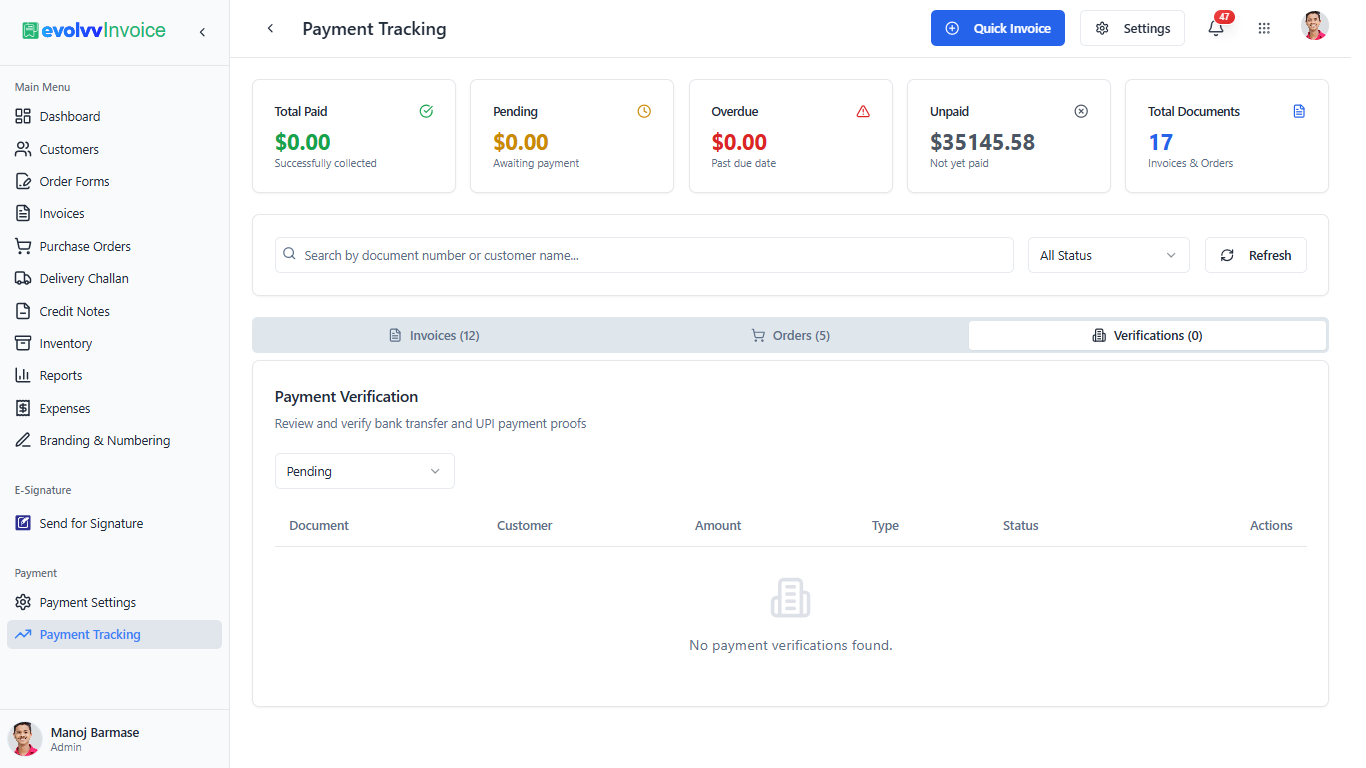
Task: Open the Send for Signature link
Action: [x=114, y=523]
